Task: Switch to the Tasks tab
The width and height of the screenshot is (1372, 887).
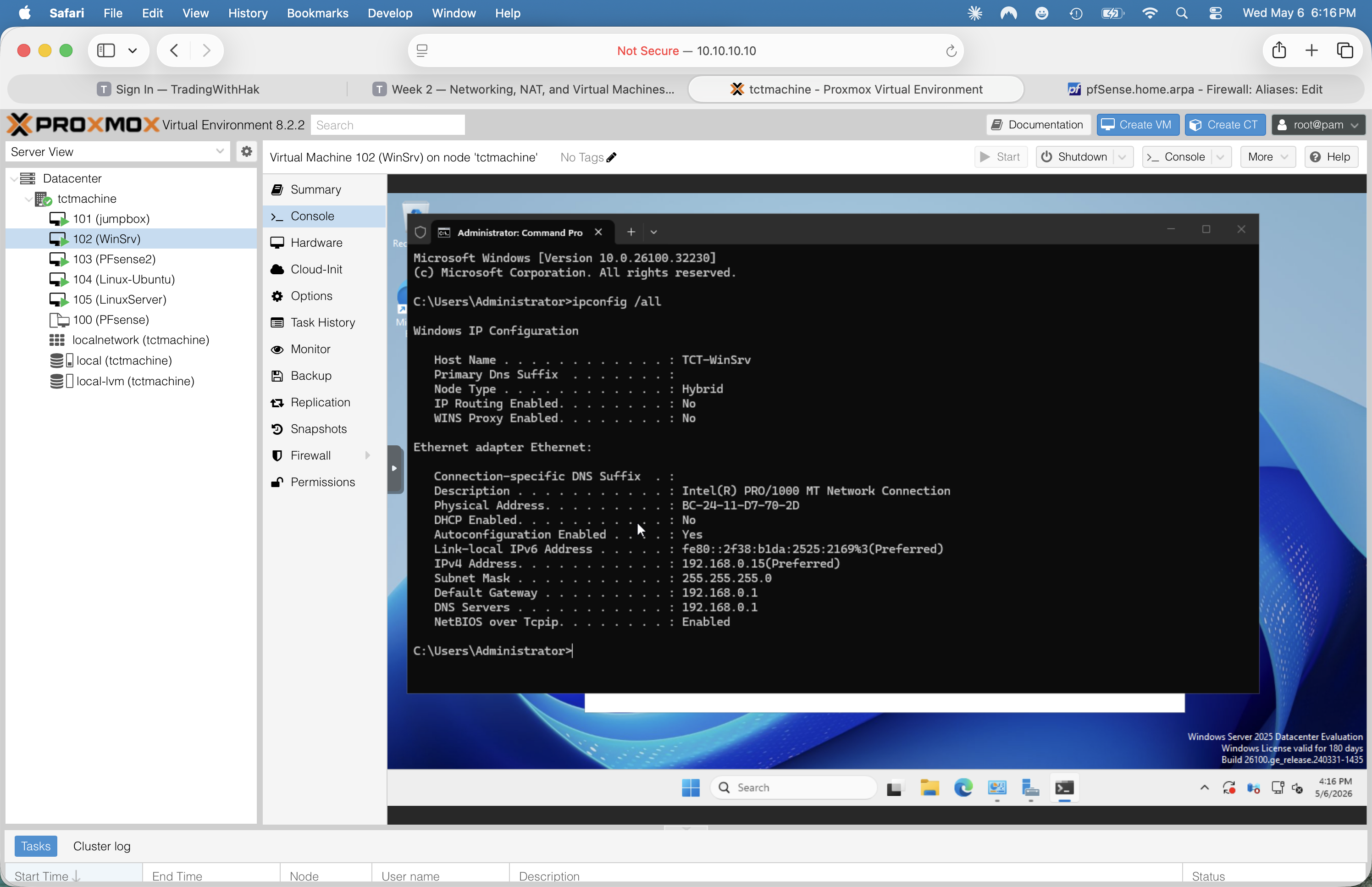Action: tap(36, 846)
